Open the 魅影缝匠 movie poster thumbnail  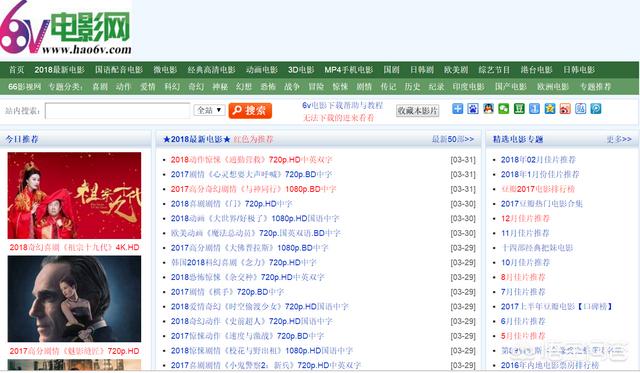[74, 299]
